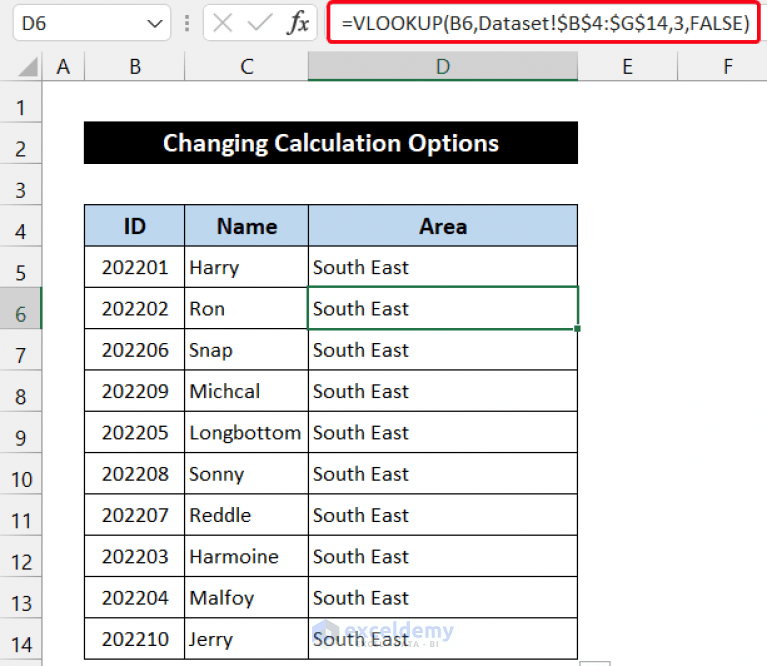Select the Jerry name cell
The width and height of the screenshot is (767, 666).
pos(247,639)
